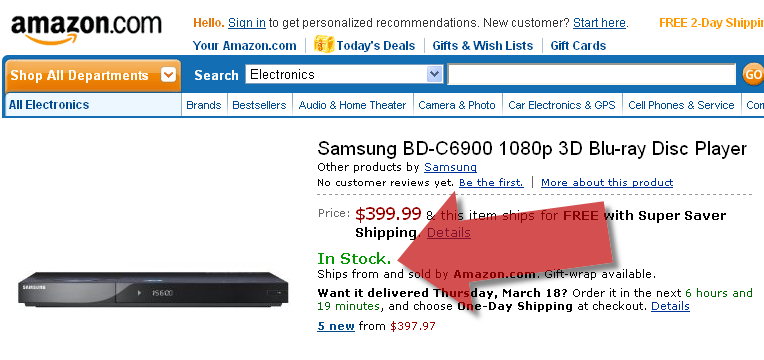Open Camera & Photo category
This screenshot has width=764, height=360.
pos(457,105)
